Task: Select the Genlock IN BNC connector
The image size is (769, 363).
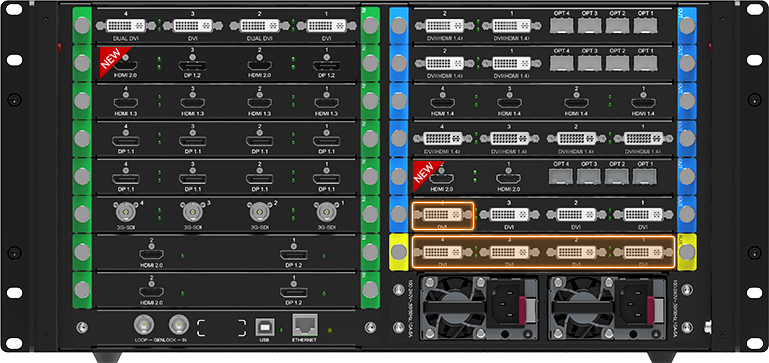Action: coord(179,324)
